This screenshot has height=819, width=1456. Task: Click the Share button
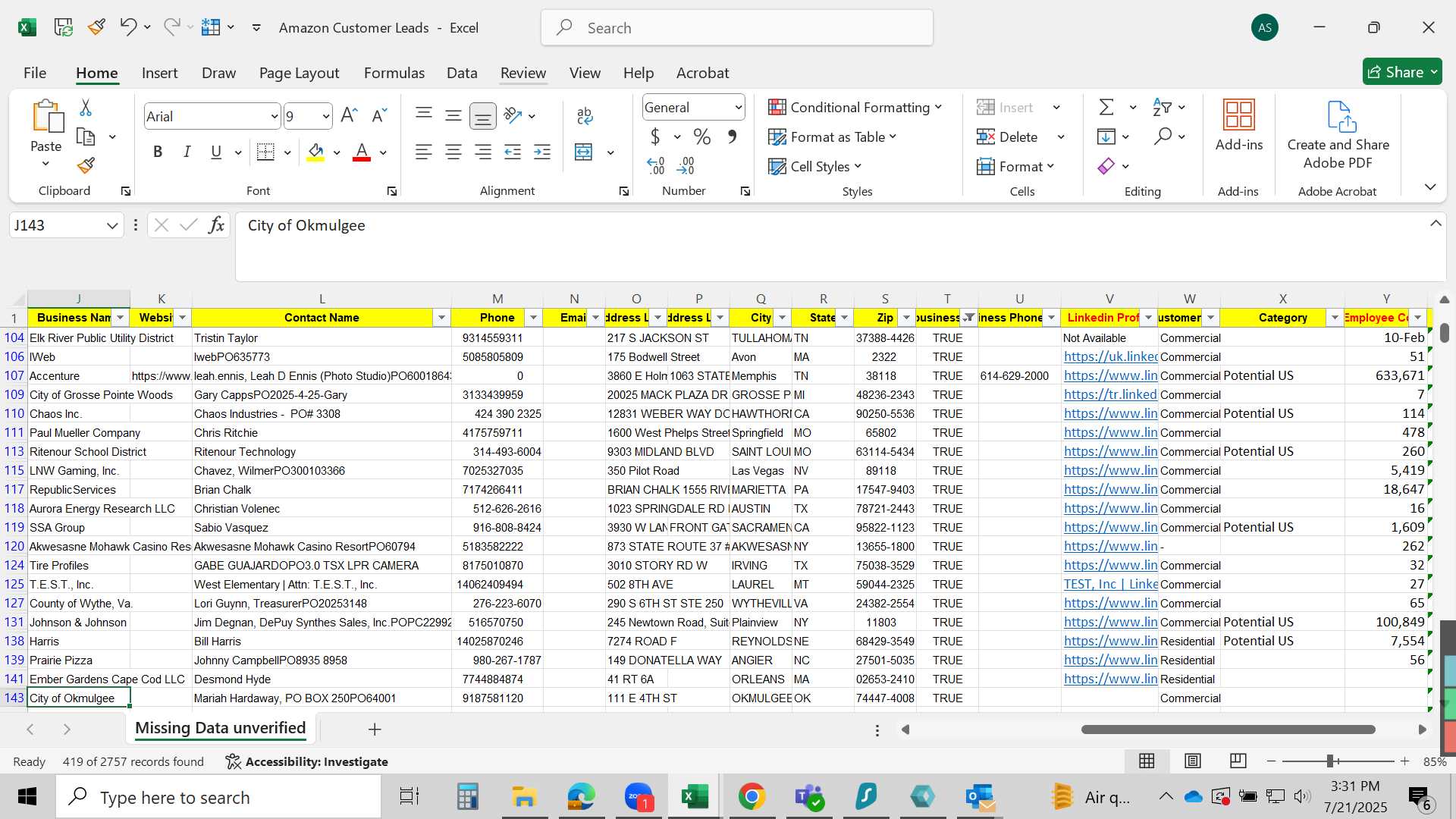tap(1402, 72)
